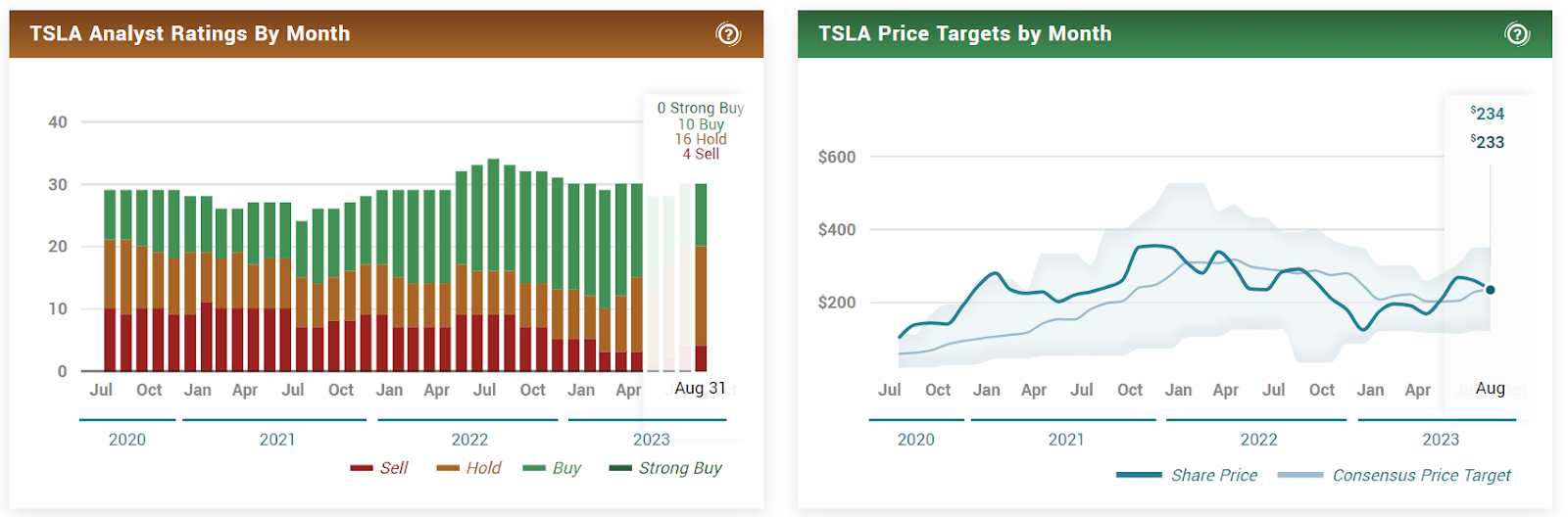Click the 30 y-axis label on ratings chart
Image resolution: width=1568 pixels, height=517 pixels.
pos(58,184)
